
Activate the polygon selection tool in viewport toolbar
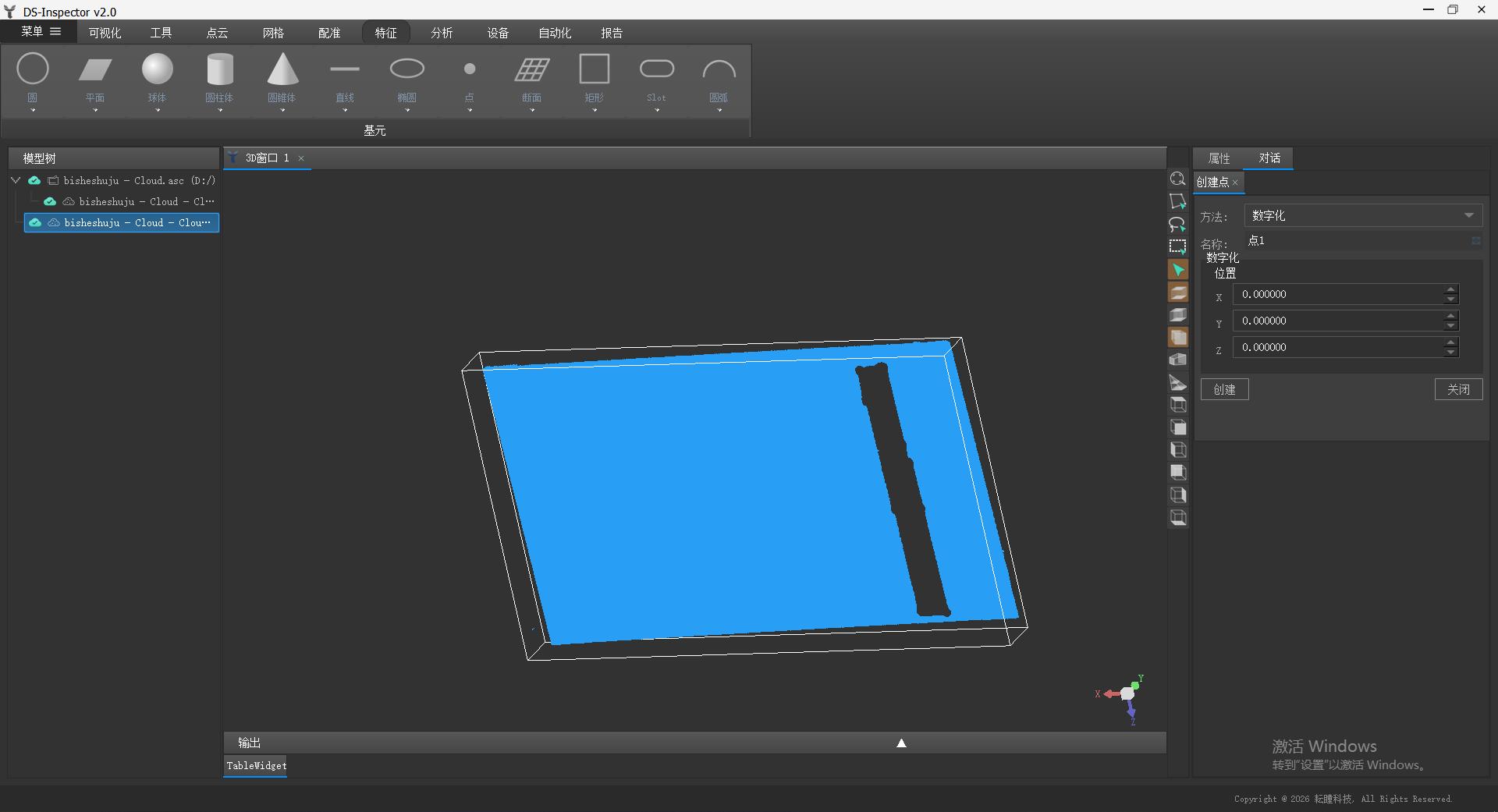tap(1178, 201)
